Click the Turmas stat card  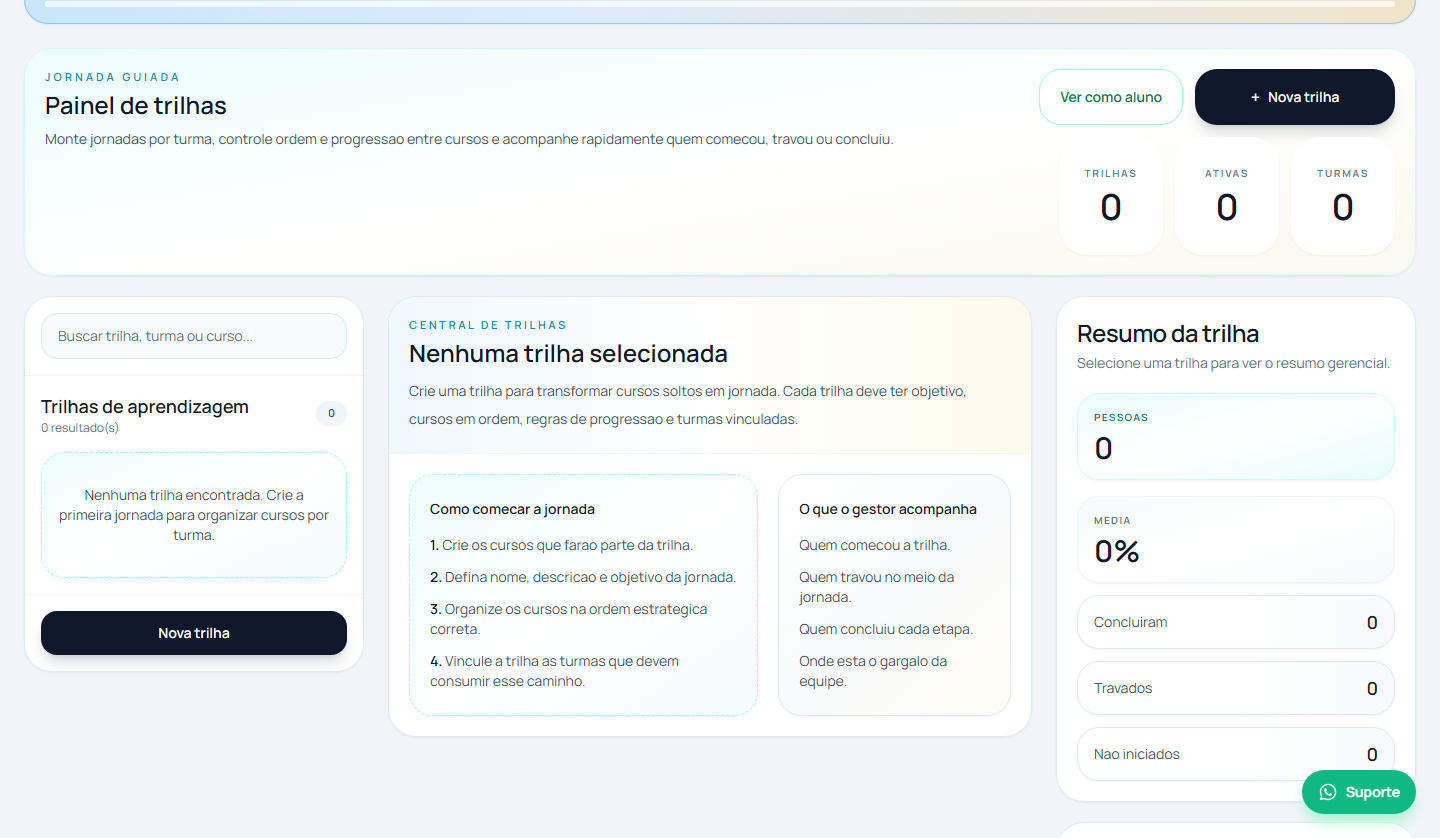coord(1343,196)
